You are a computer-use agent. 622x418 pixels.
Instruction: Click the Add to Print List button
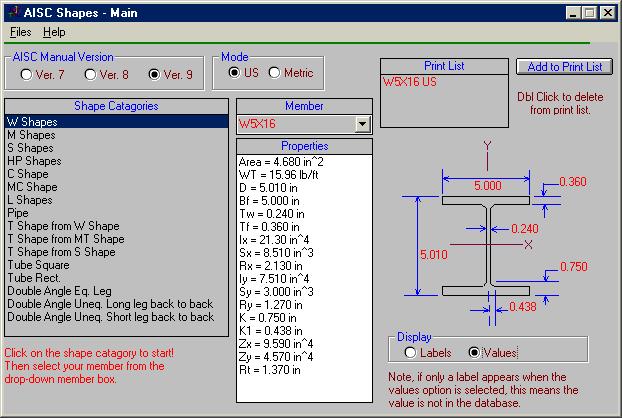pos(564,67)
